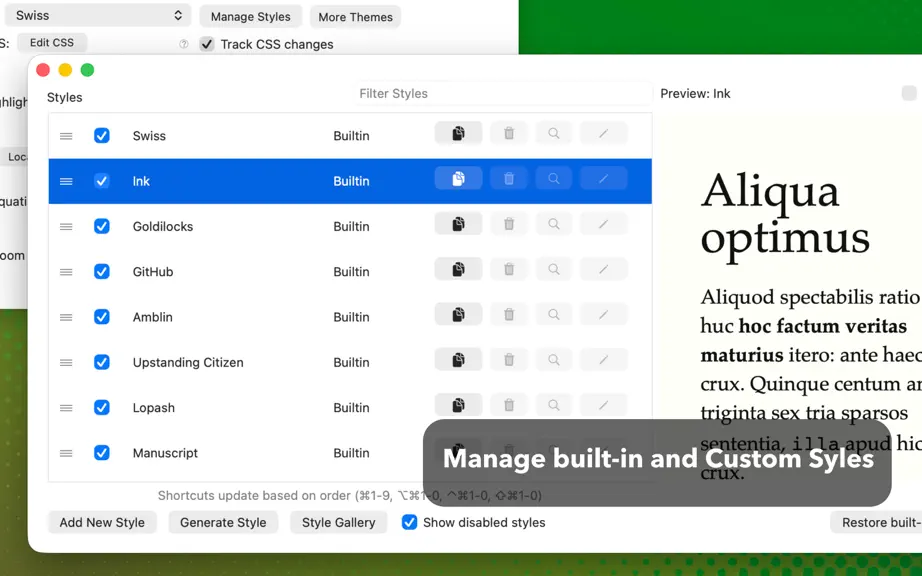Click the trash icon for GitHub
The image size is (922, 576).
point(509,269)
